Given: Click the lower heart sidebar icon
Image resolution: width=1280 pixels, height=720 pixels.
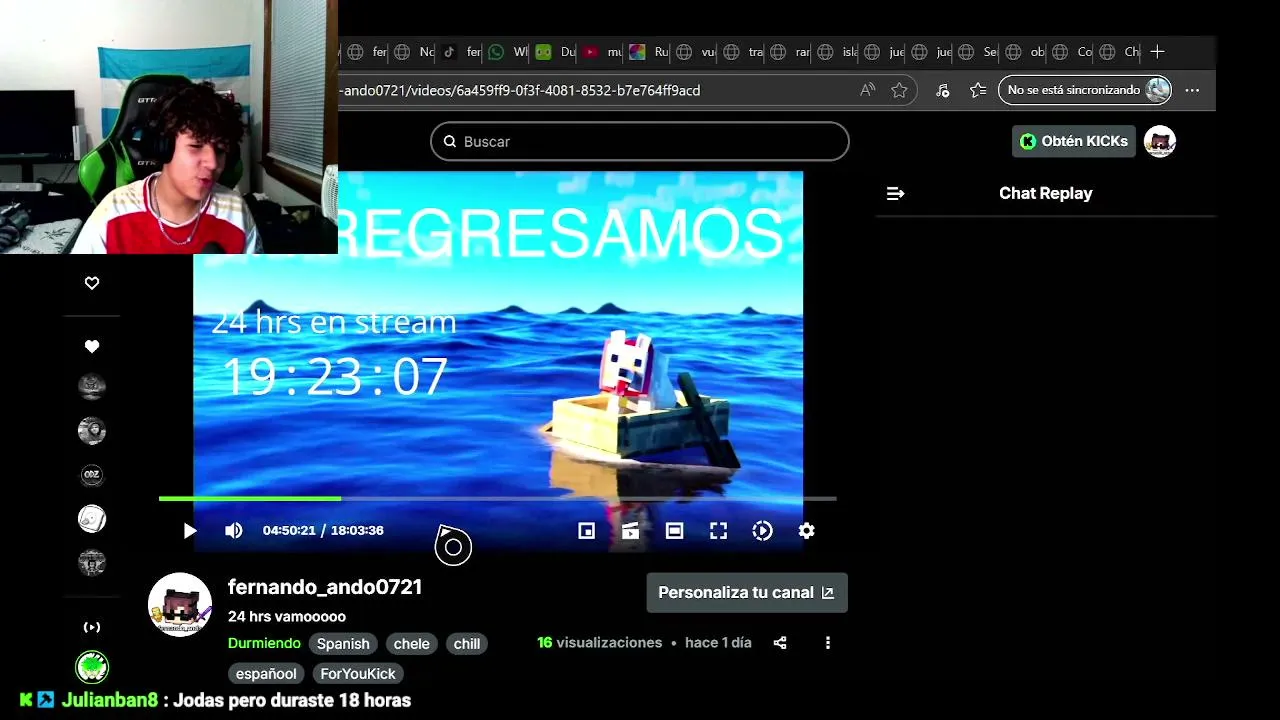Looking at the screenshot, I should click(92, 347).
